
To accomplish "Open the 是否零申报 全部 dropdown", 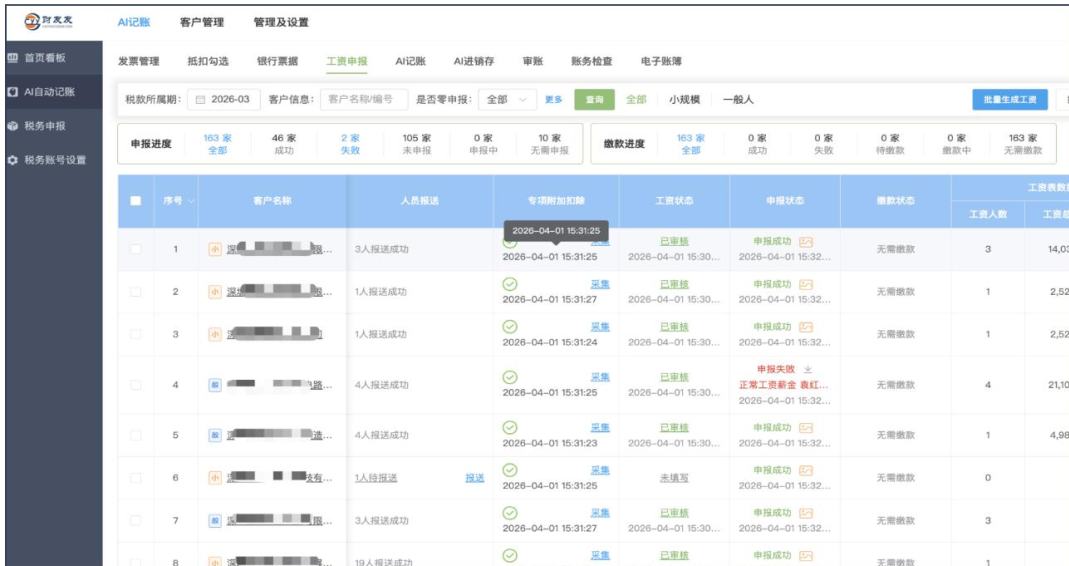I will tap(507, 100).
